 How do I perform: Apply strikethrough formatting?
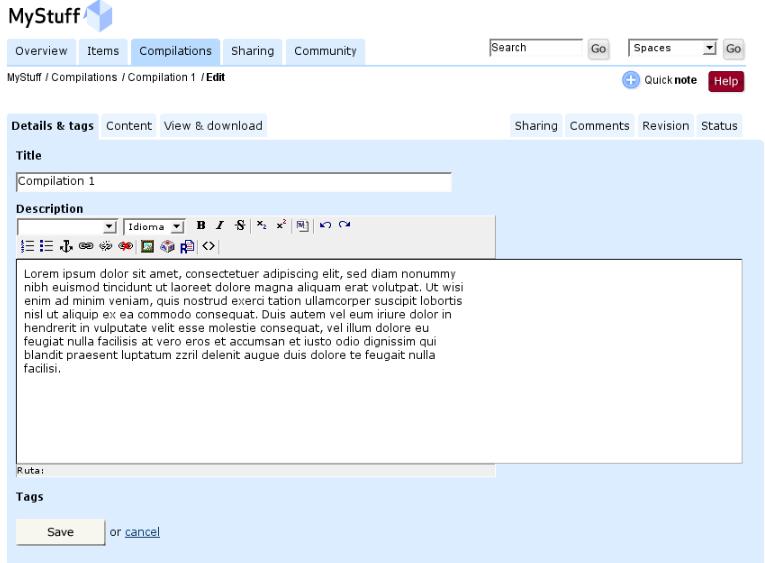click(x=238, y=226)
